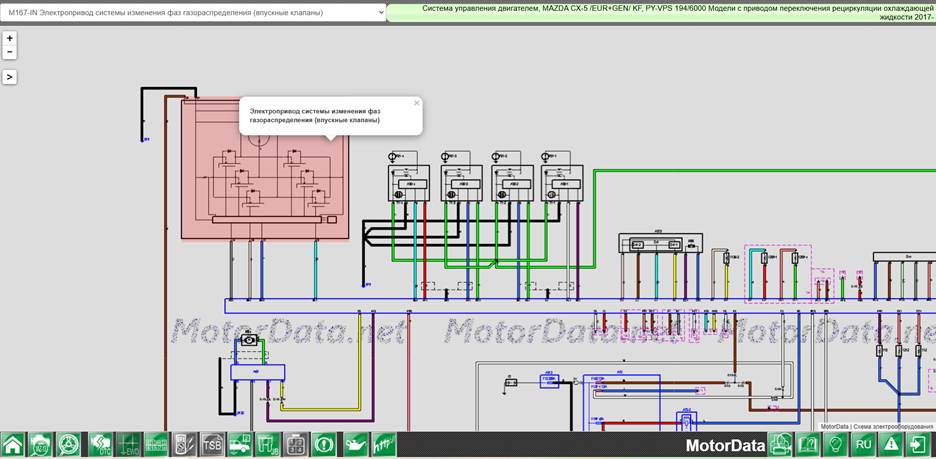This screenshot has width=936, height=459.
Task: Zoom out the diagram with minus button
Action: click(x=10, y=52)
